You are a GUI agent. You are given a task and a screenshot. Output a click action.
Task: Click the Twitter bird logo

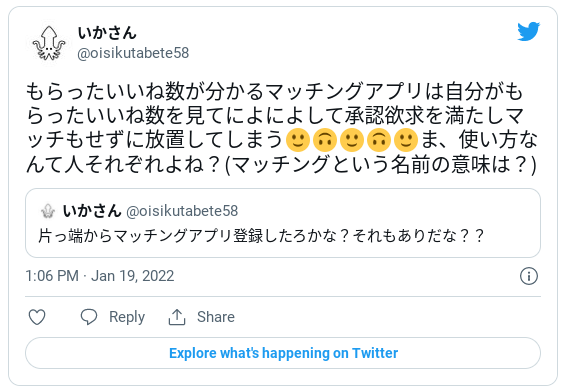(528, 31)
